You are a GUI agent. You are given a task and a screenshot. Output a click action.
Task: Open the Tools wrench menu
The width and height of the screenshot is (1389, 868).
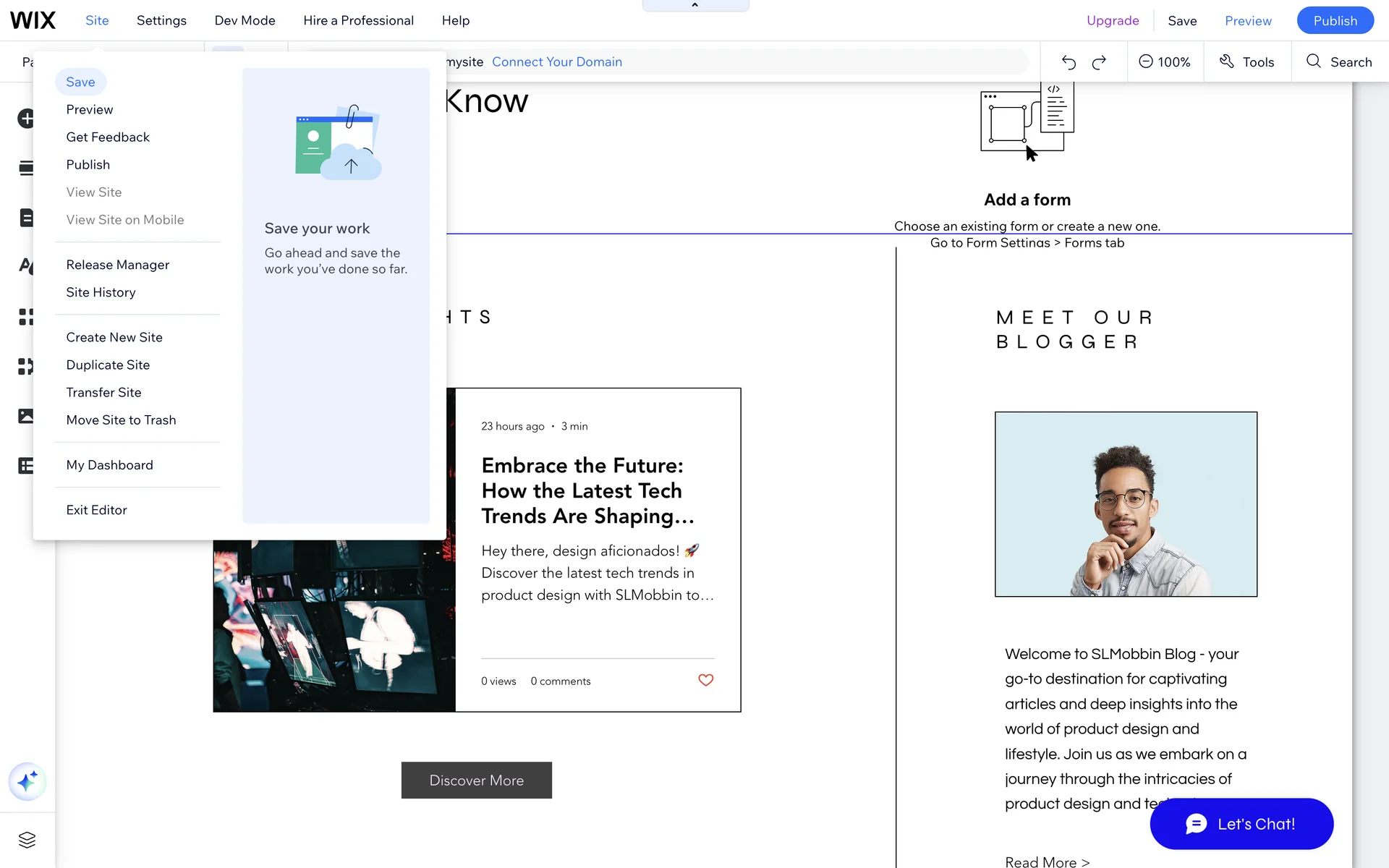[x=1246, y=62]
